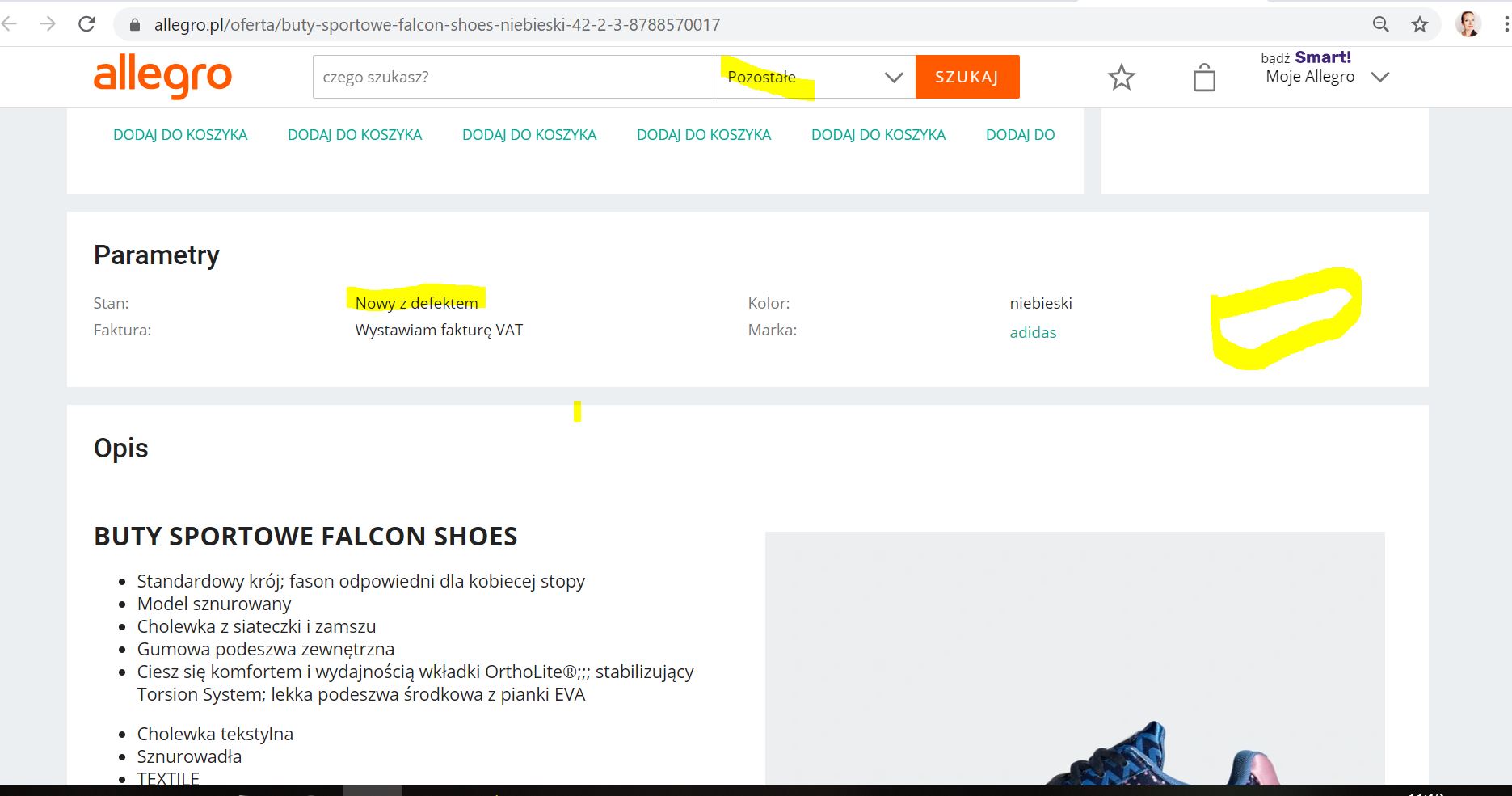Click the browser forward arrow
This screenshot has width=1512, height=796.
tap(48, 24)
